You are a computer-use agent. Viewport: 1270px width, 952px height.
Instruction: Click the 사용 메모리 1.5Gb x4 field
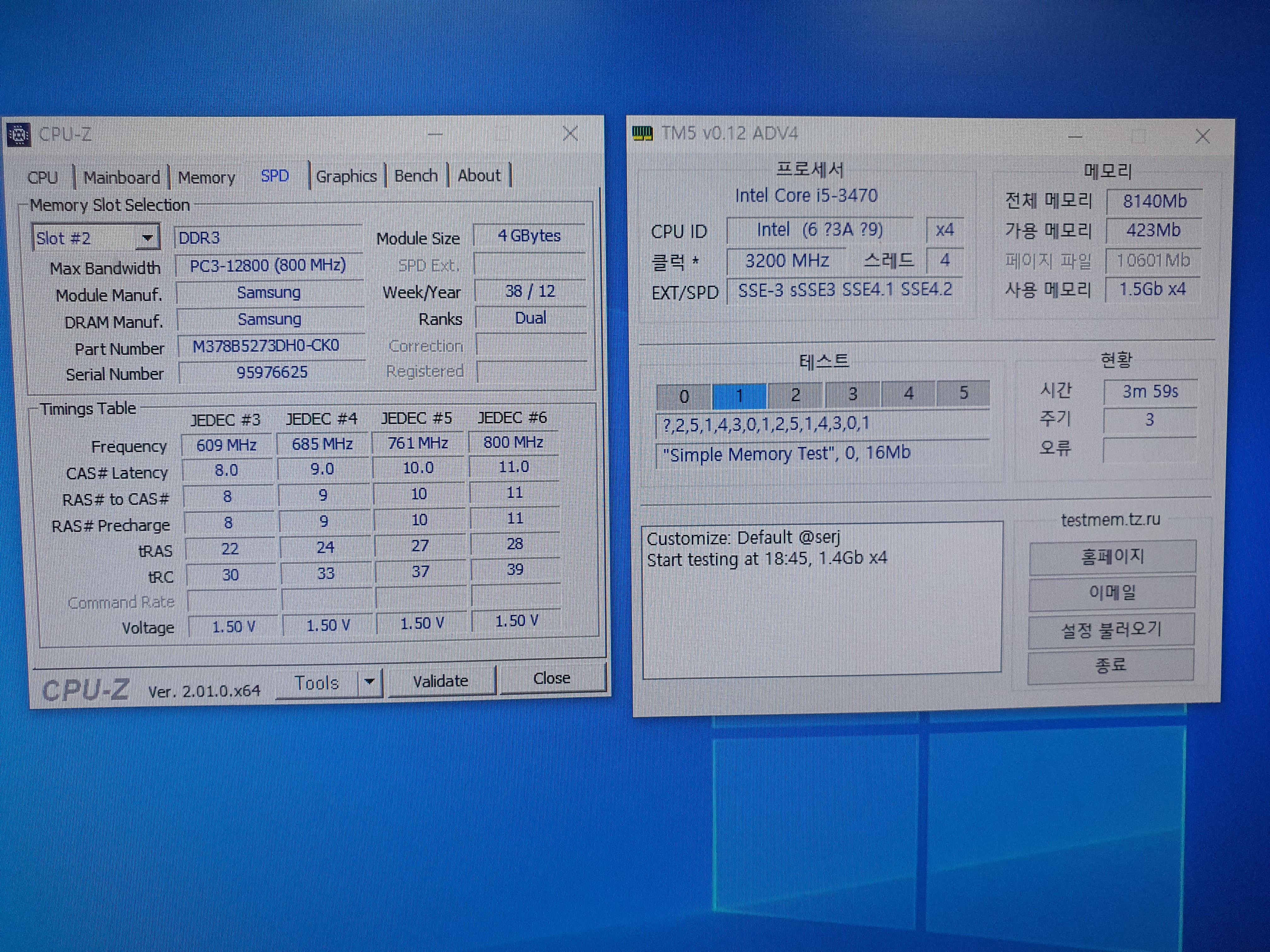(x=1152, y=289)
